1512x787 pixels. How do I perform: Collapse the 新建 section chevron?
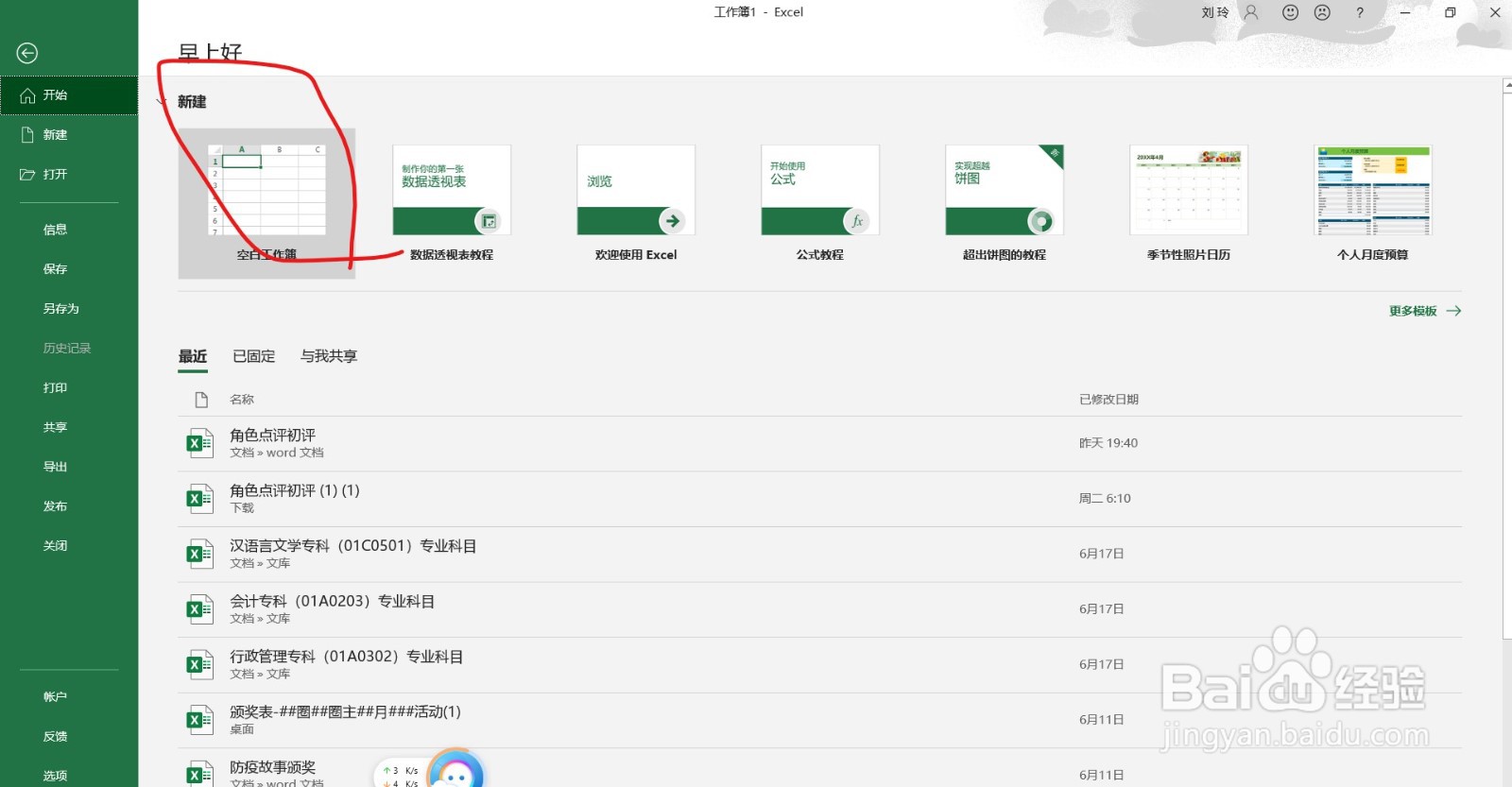point(163,102)
